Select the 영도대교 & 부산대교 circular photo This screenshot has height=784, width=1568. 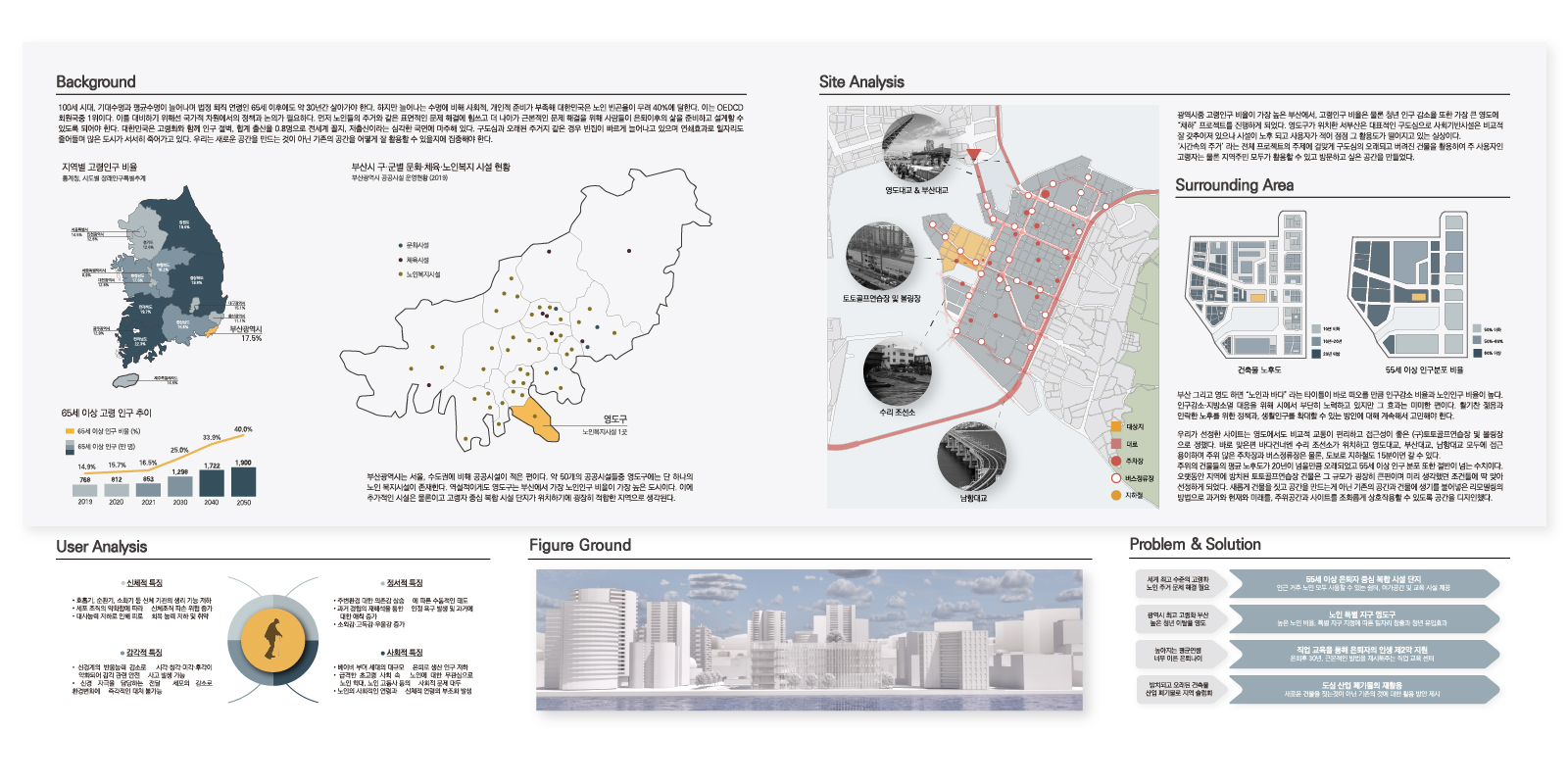(x=916, y=148)
